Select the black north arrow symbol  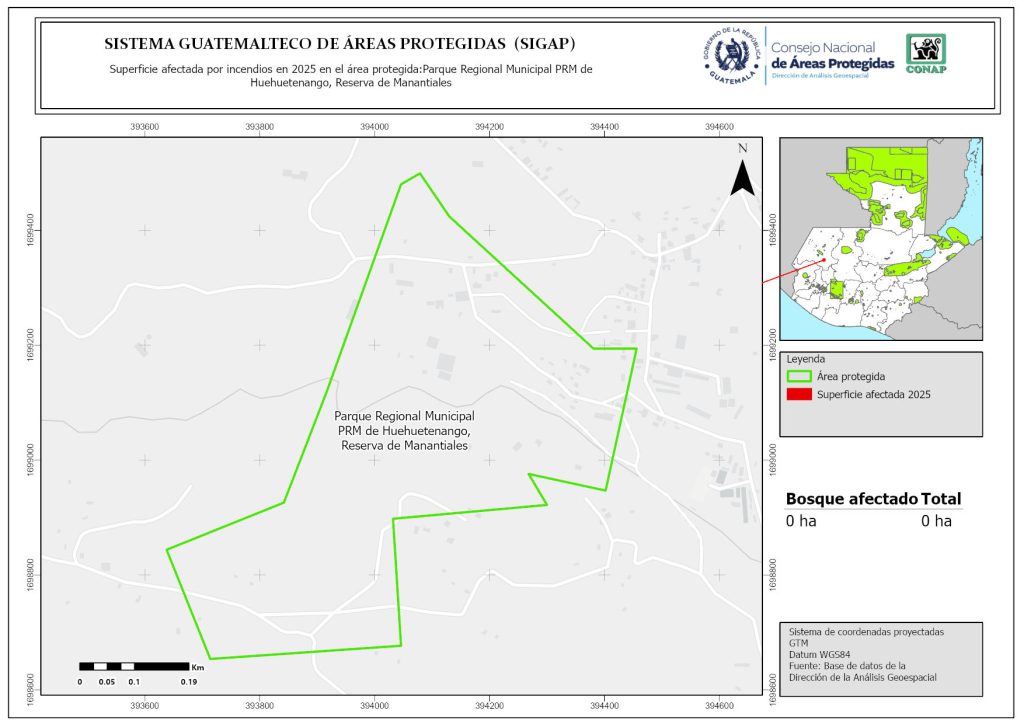(742, 177)
